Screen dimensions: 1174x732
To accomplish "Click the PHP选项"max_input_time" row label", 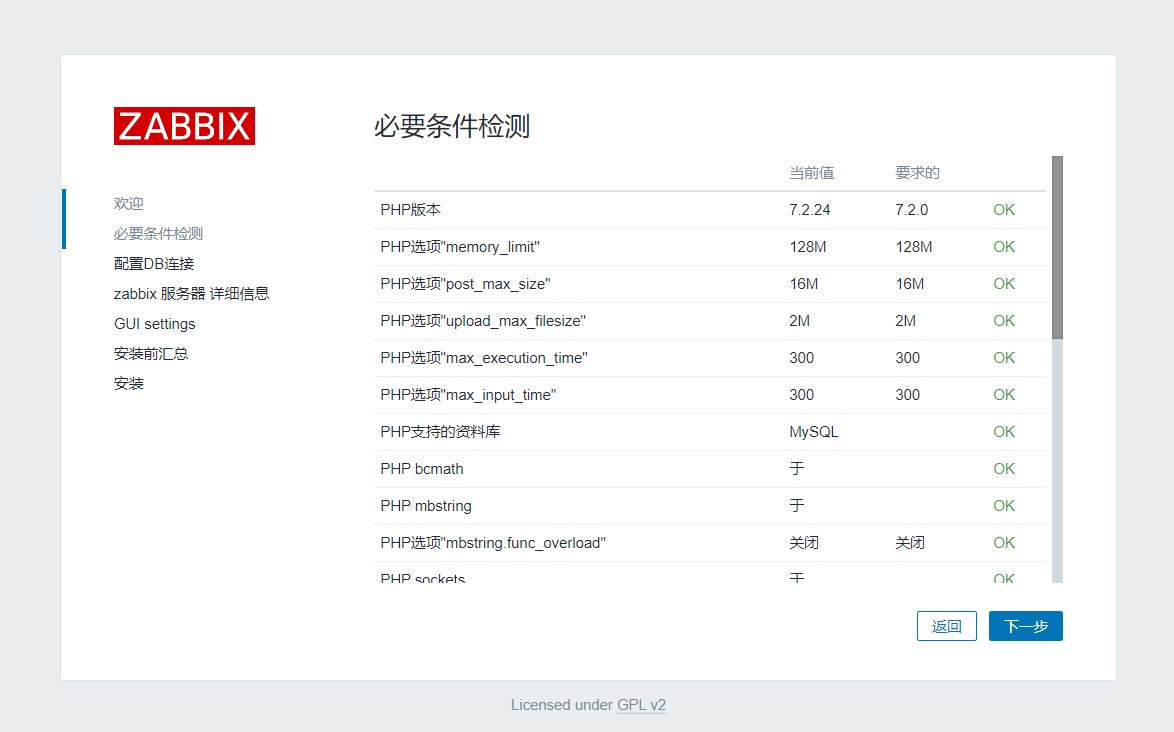I will pos(468,395).
